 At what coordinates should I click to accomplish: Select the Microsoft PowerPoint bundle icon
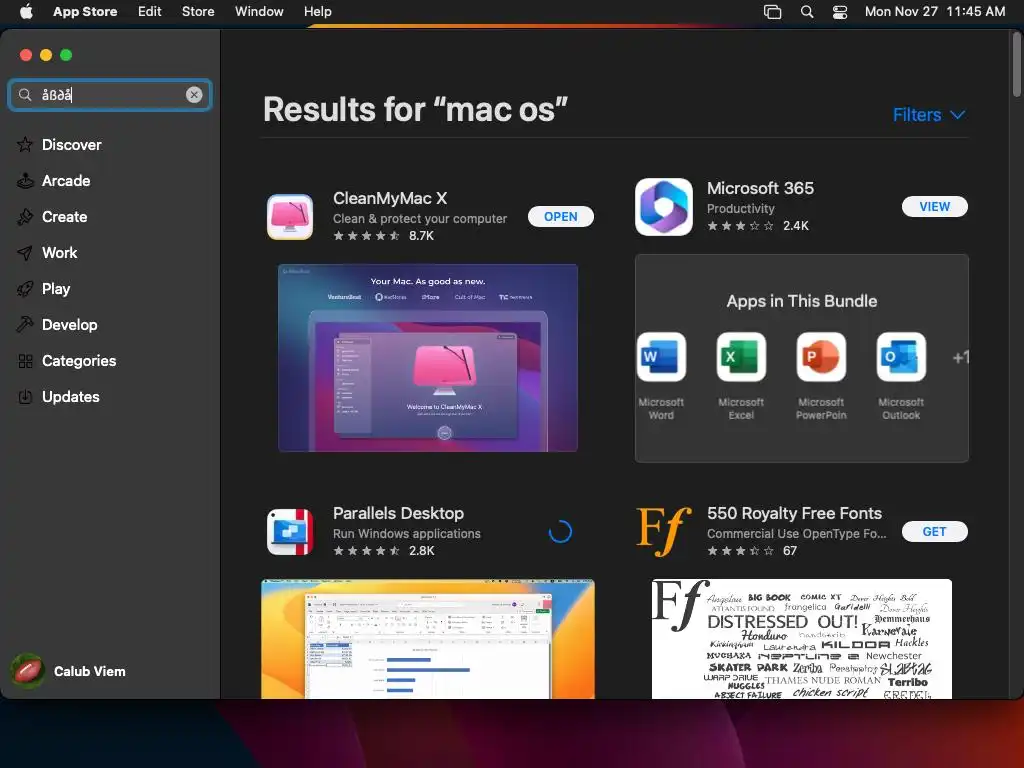[821, 357]
